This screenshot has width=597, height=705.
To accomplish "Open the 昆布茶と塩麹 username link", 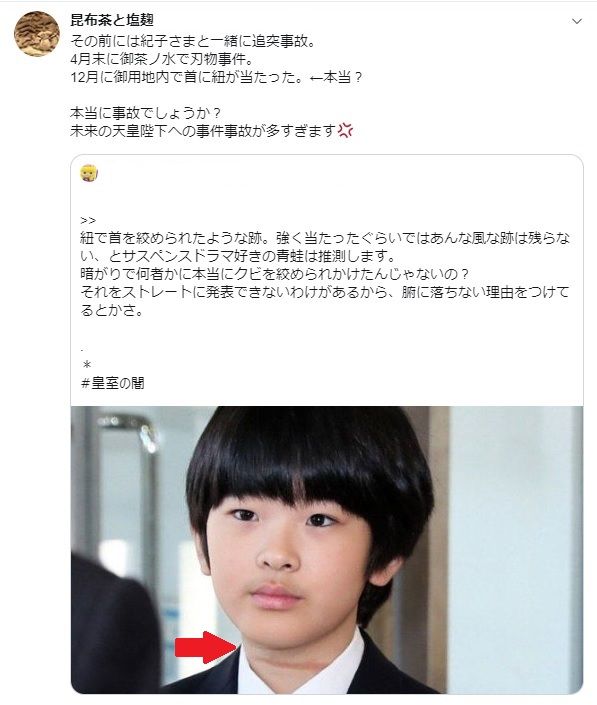I will click(x=112, y=20).
